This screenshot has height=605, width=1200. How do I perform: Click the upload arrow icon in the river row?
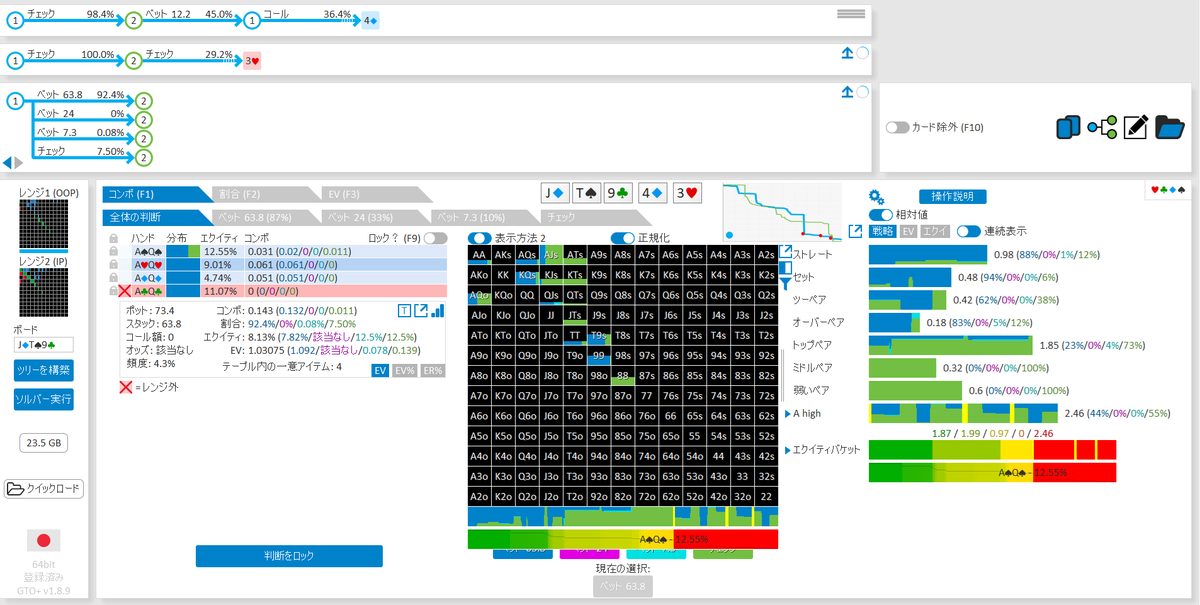(846, 92)
